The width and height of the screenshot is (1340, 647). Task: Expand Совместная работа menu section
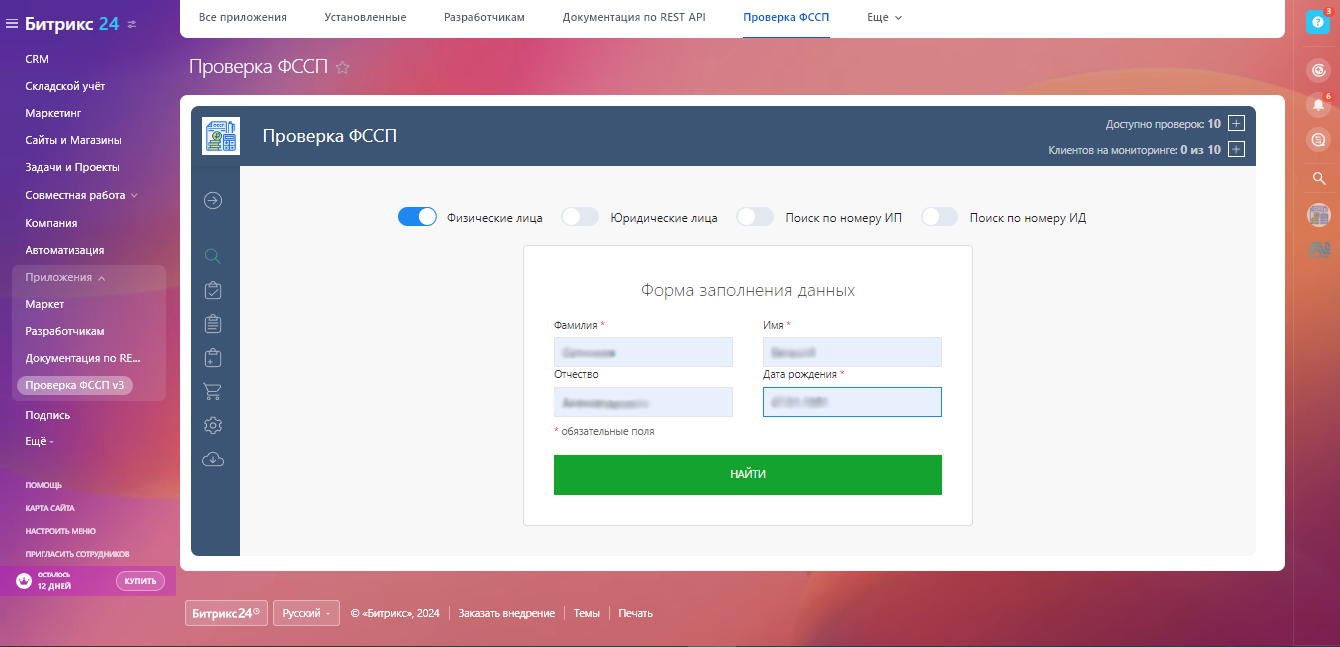(82, 195)
